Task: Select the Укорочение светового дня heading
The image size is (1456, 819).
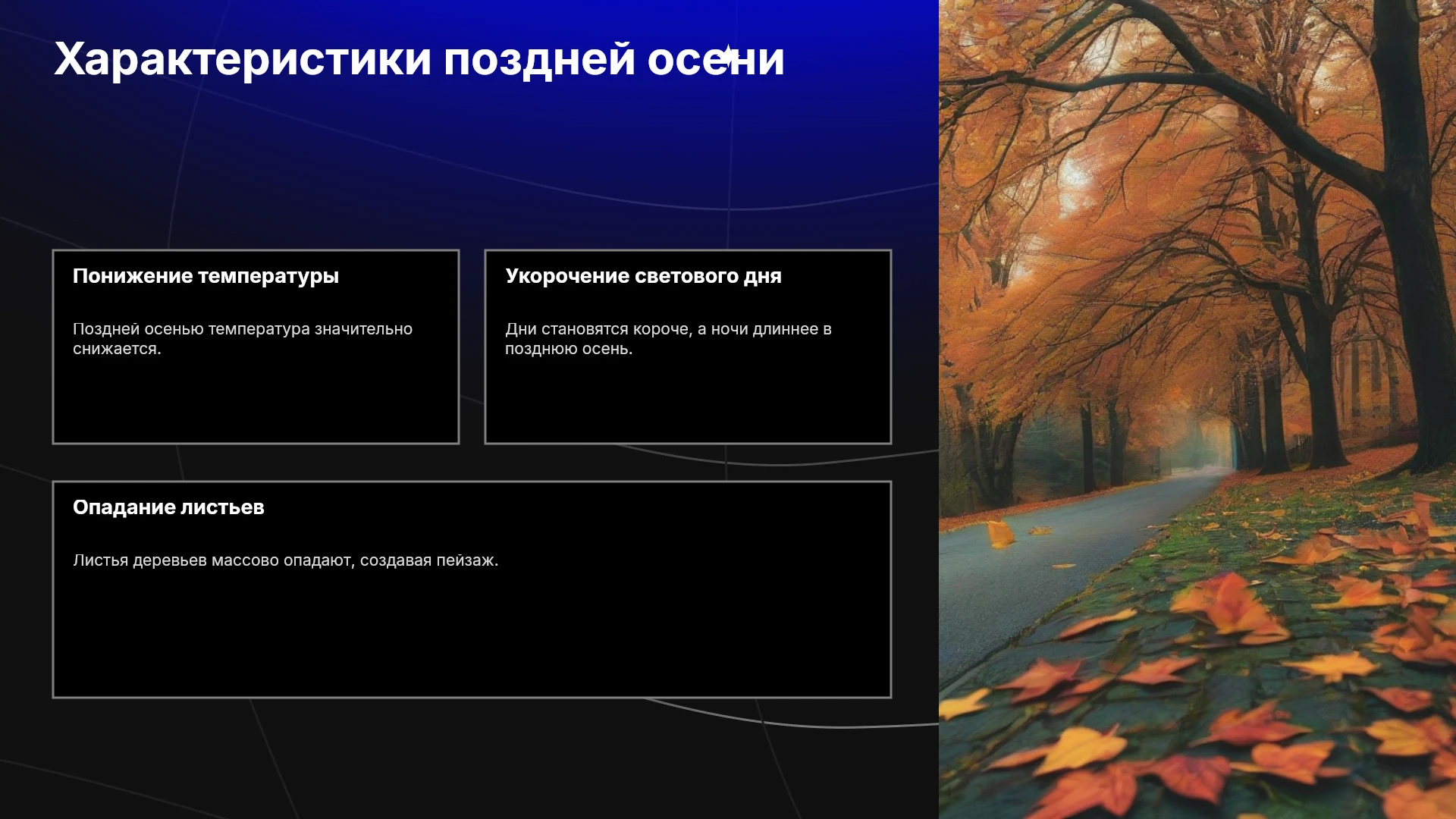Action: [643, 276]
